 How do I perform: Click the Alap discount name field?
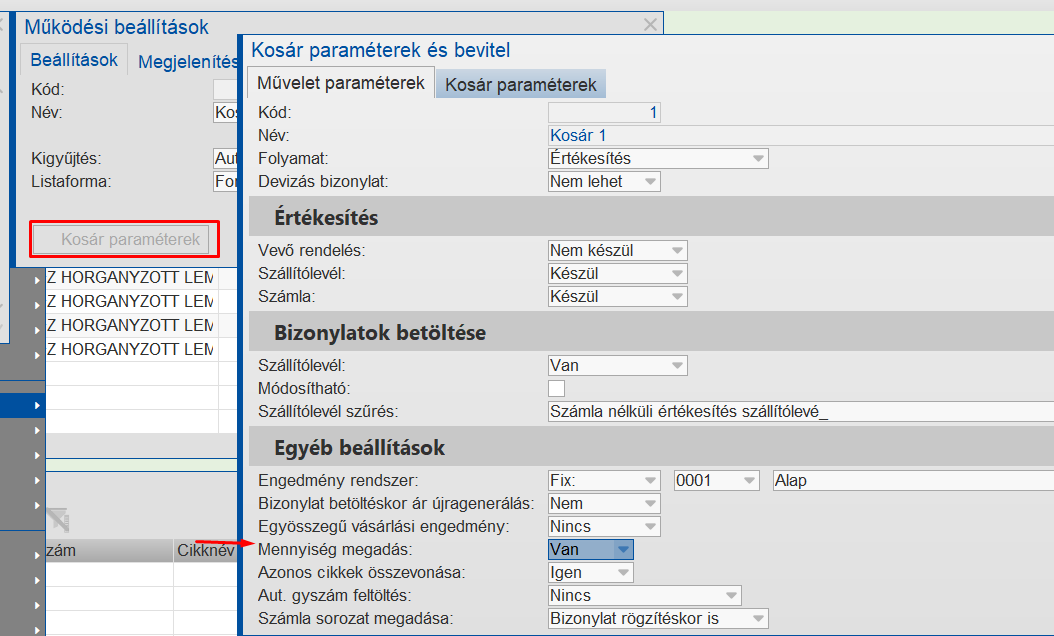tap(913, 481)
